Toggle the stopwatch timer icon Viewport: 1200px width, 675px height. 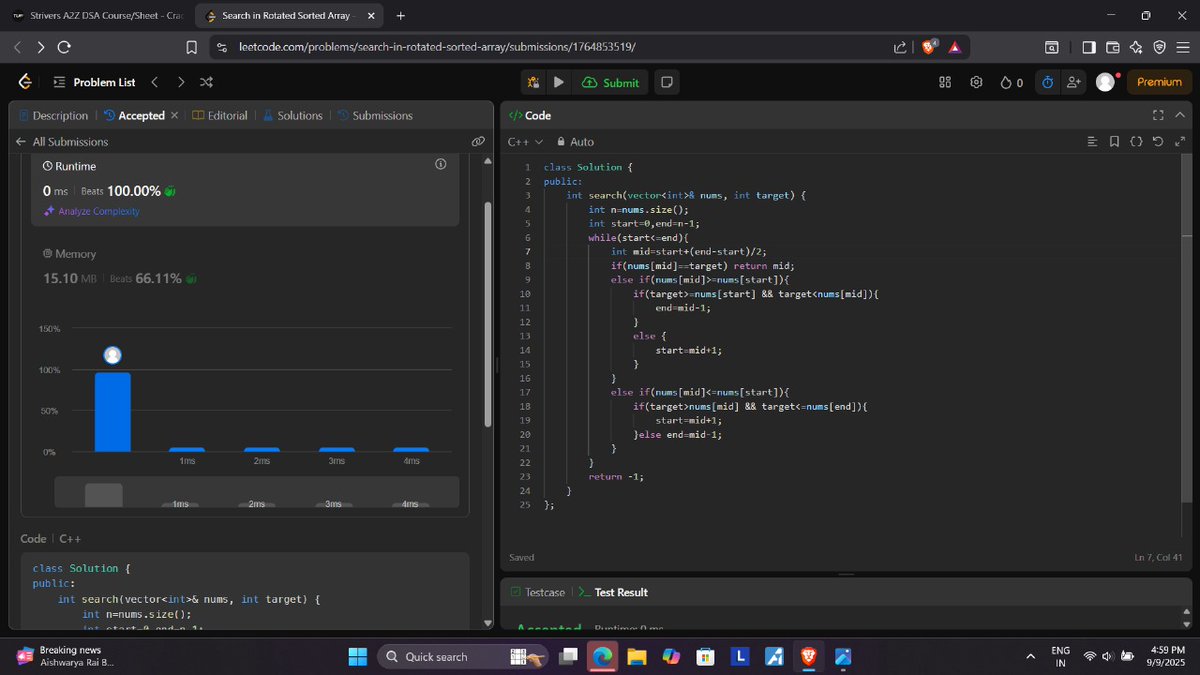click(x=1047, y=82)
